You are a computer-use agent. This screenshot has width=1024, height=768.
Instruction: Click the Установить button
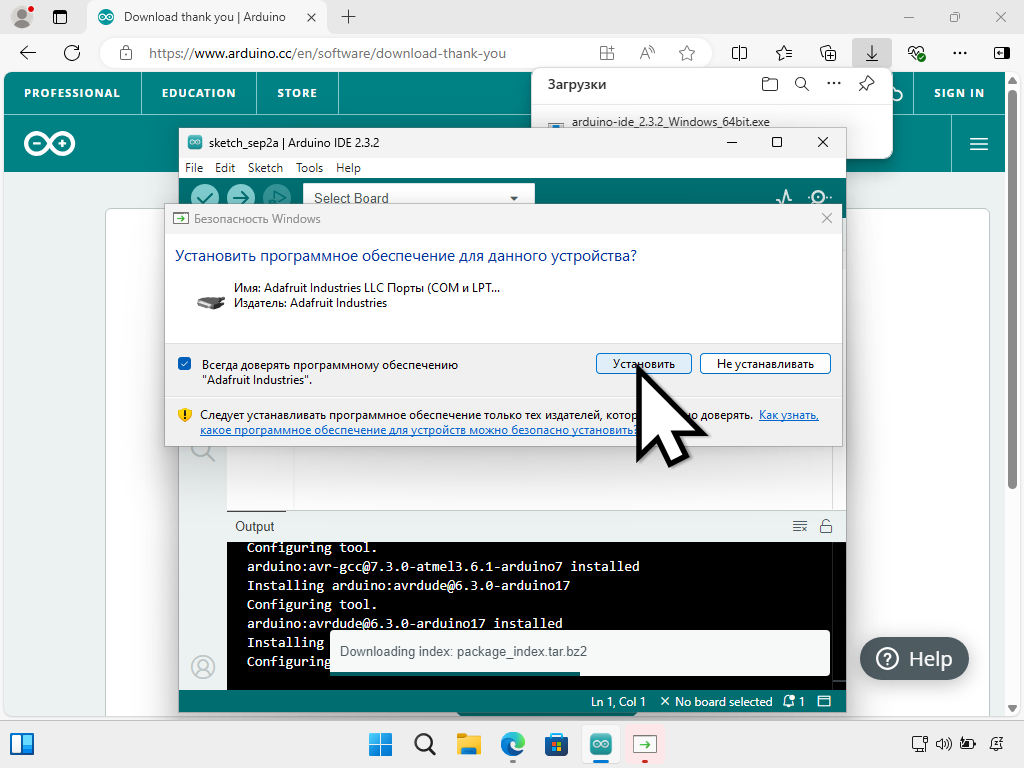(643, 364)
